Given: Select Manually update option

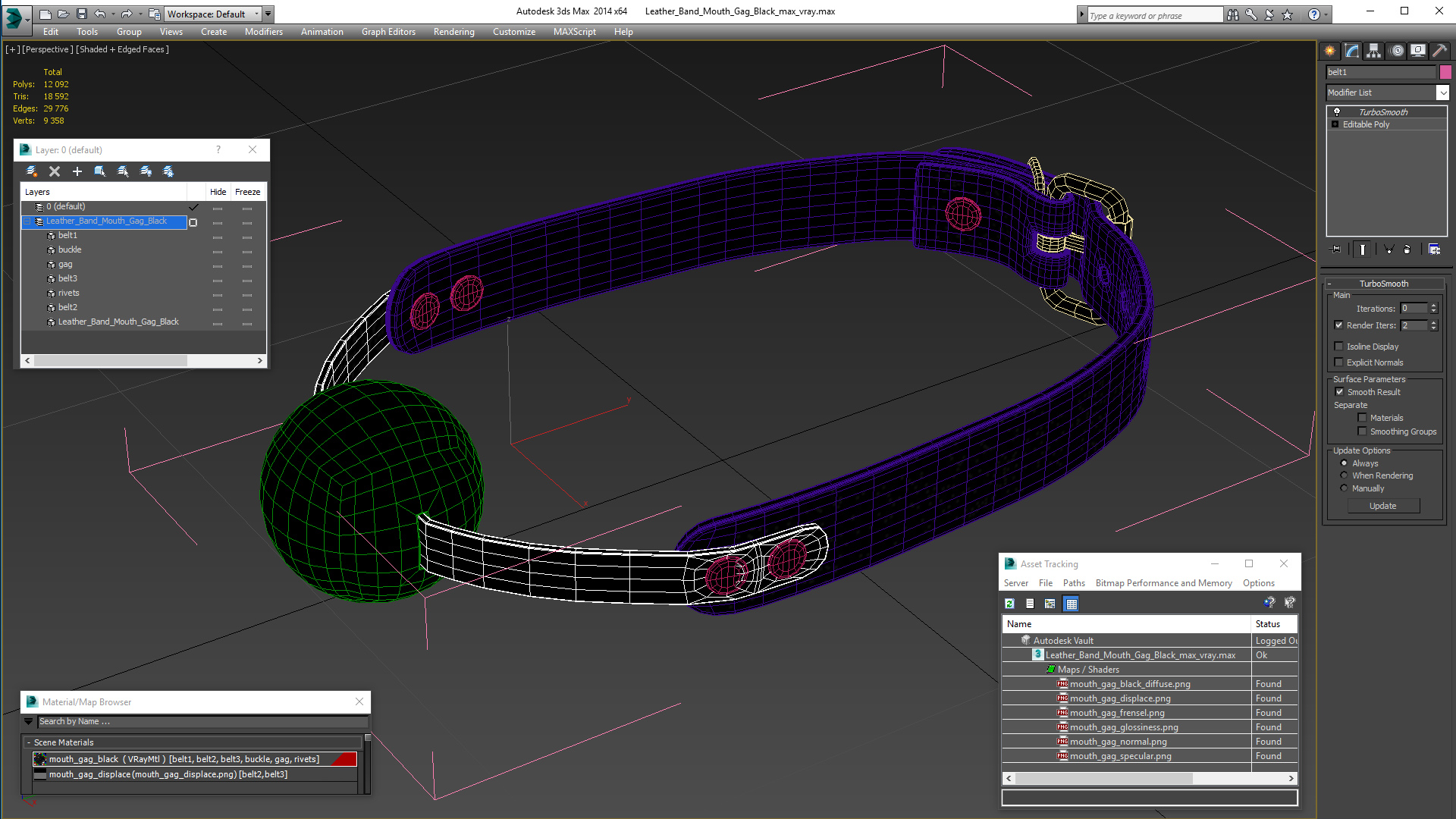Looking at the screenshot, I should click(x=1344, y=488).
